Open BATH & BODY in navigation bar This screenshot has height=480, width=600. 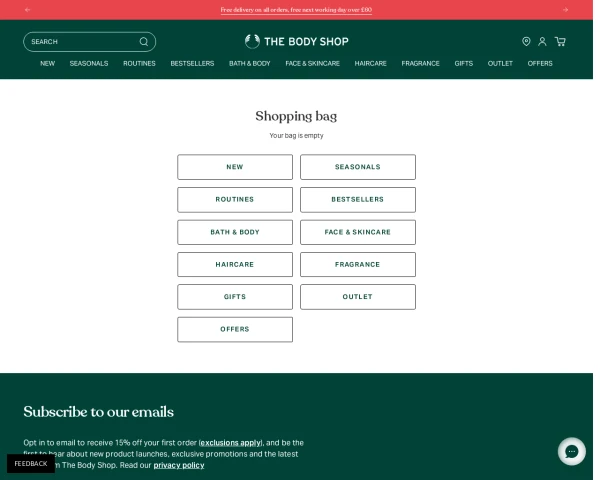coord(249,64)
